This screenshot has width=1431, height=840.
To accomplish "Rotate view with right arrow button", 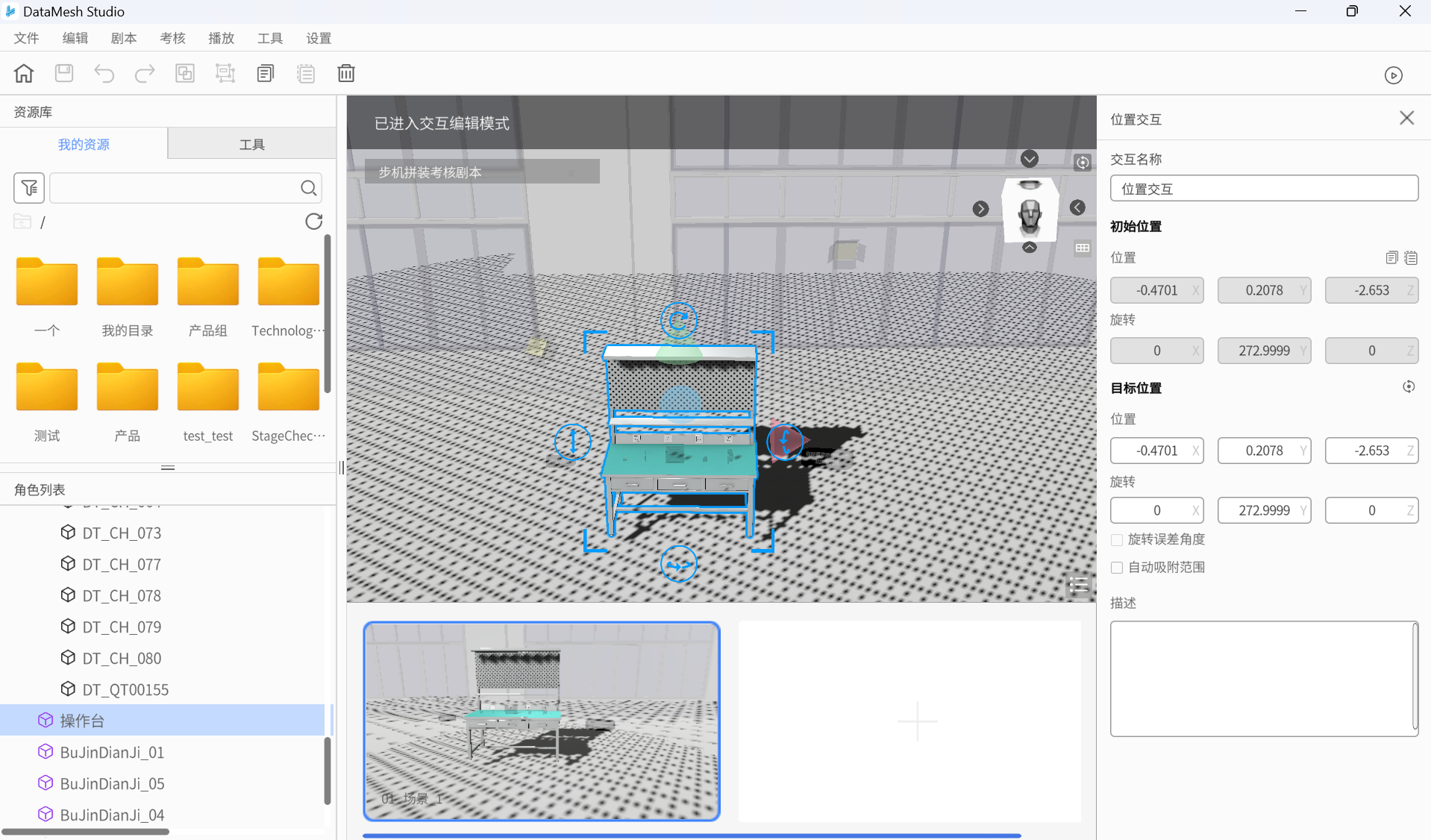I will tap(981, 209).
